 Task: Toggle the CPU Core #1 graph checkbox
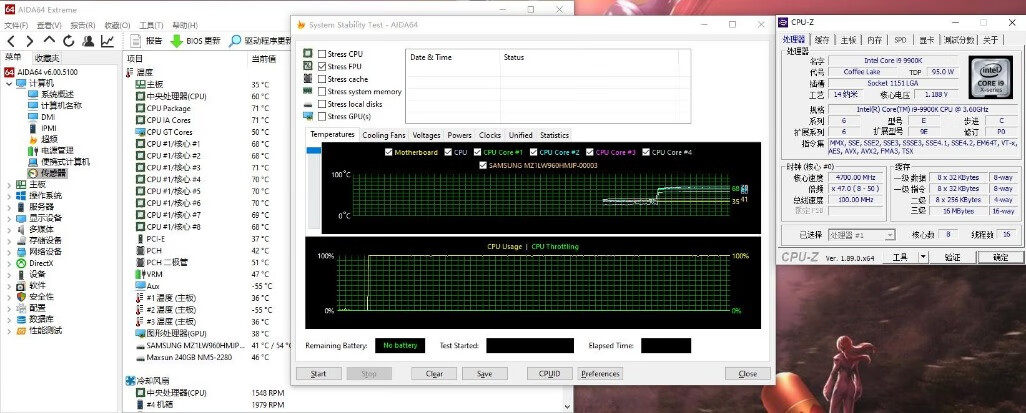tap(477, 153)
